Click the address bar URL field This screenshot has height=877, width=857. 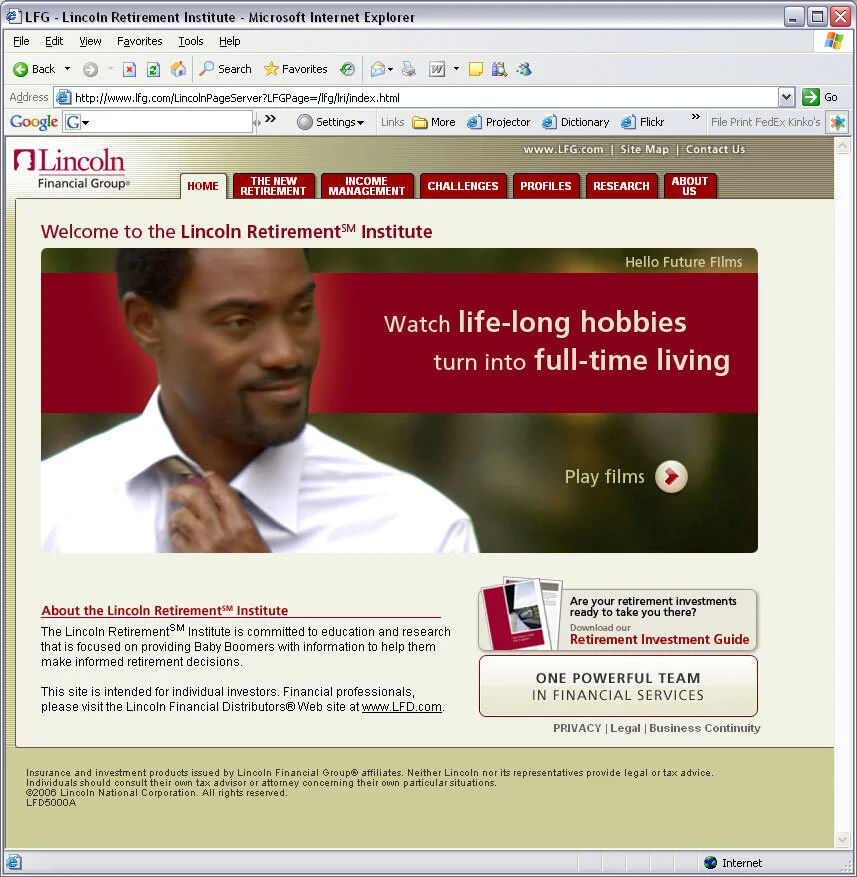tap(416, 97)
